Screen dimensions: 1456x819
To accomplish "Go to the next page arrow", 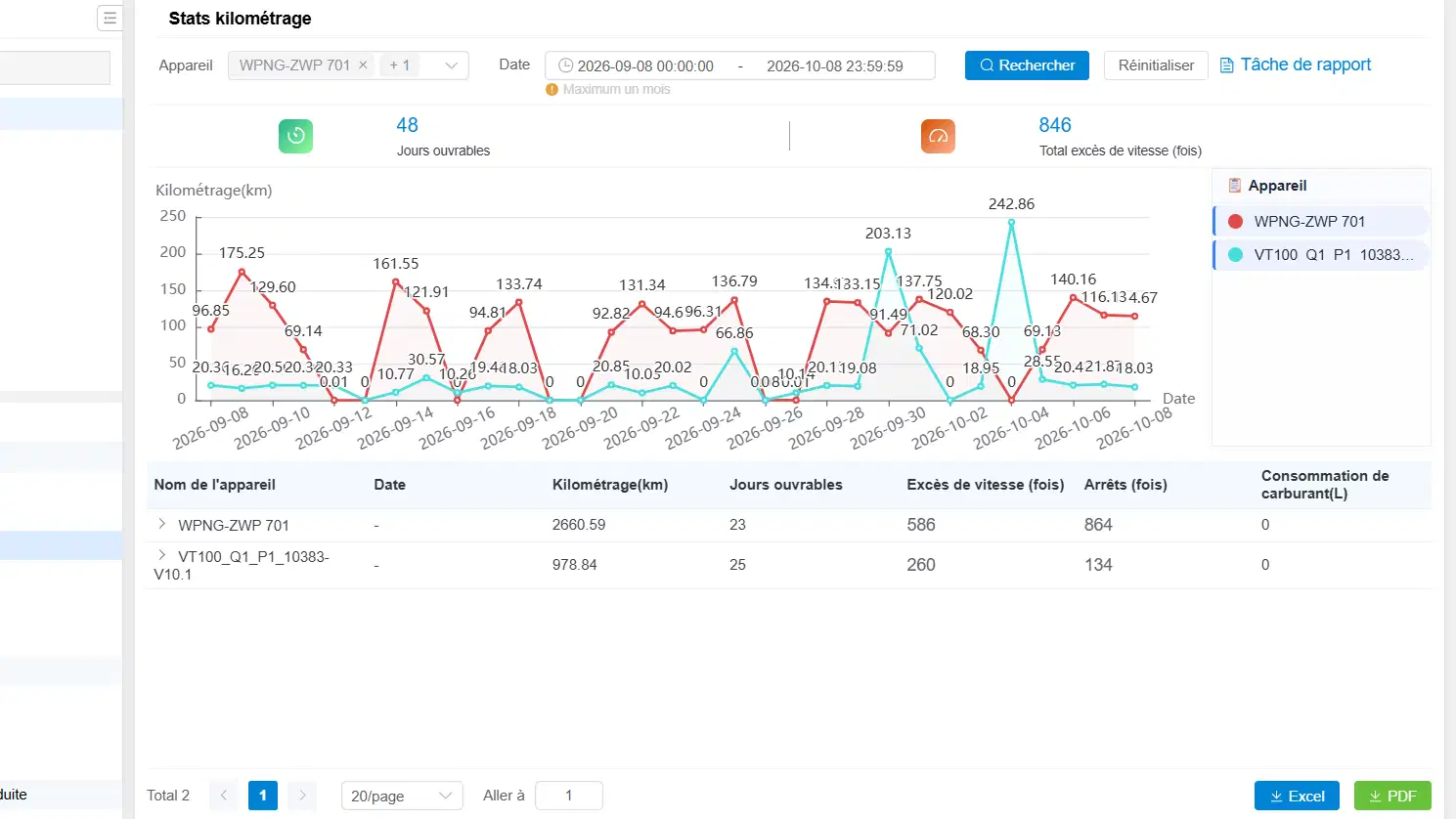I will [303, 796].
